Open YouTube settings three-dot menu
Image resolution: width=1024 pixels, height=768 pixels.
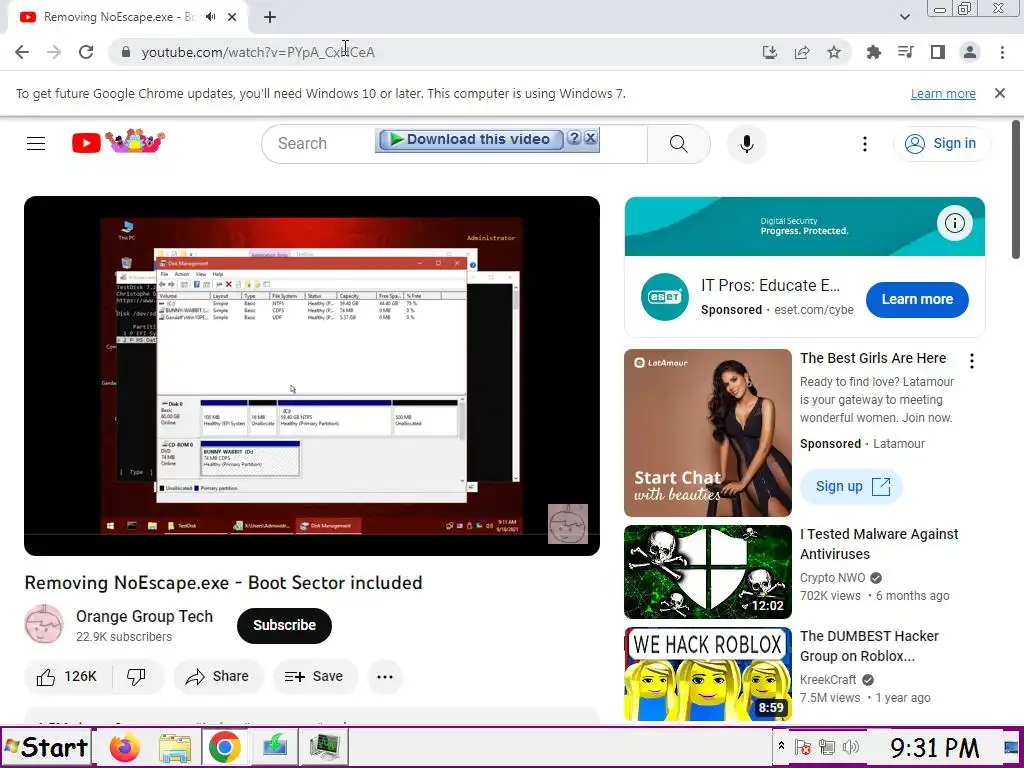pos(865,144)
